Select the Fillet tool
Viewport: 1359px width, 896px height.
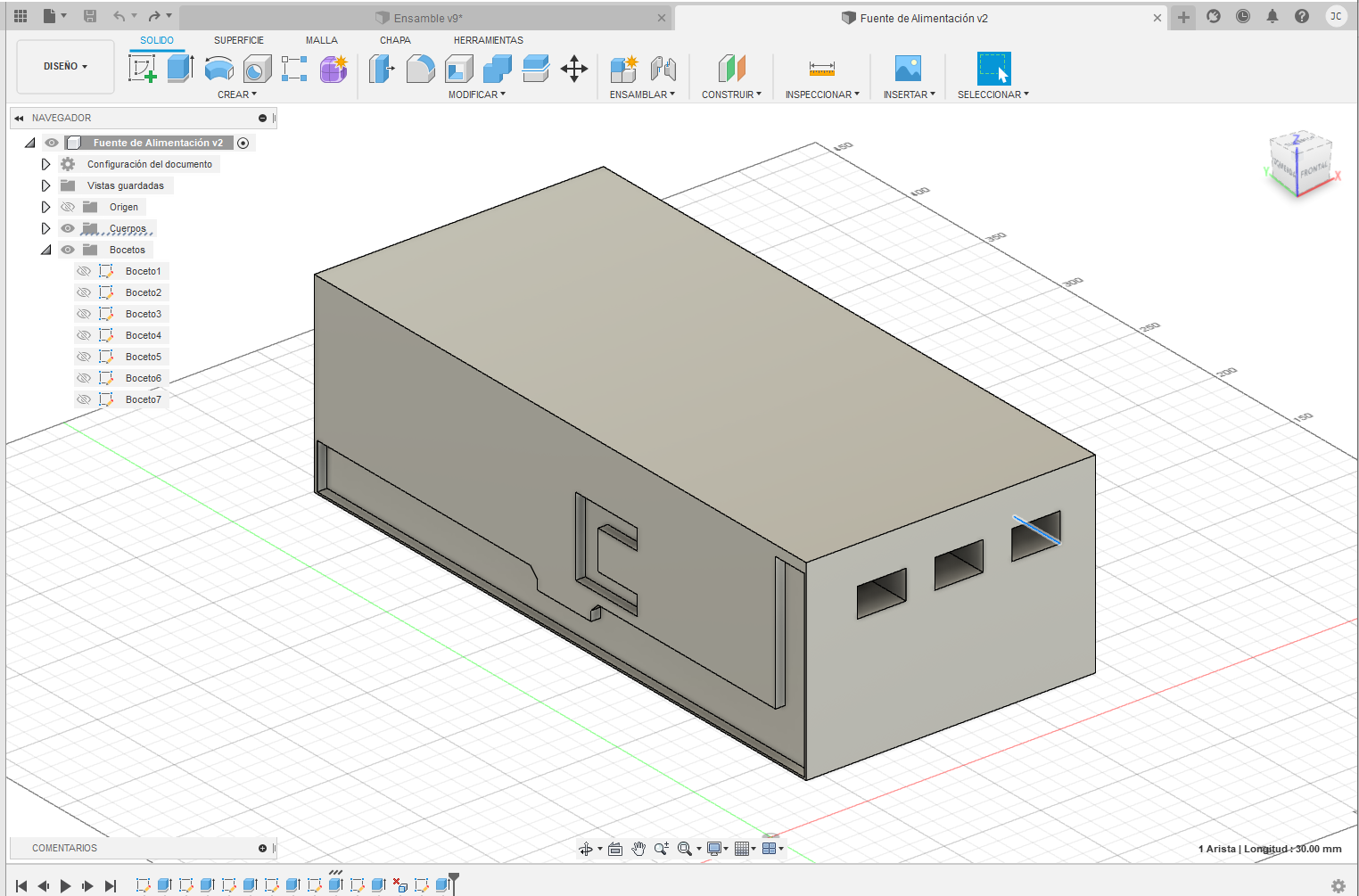point(420,69)
